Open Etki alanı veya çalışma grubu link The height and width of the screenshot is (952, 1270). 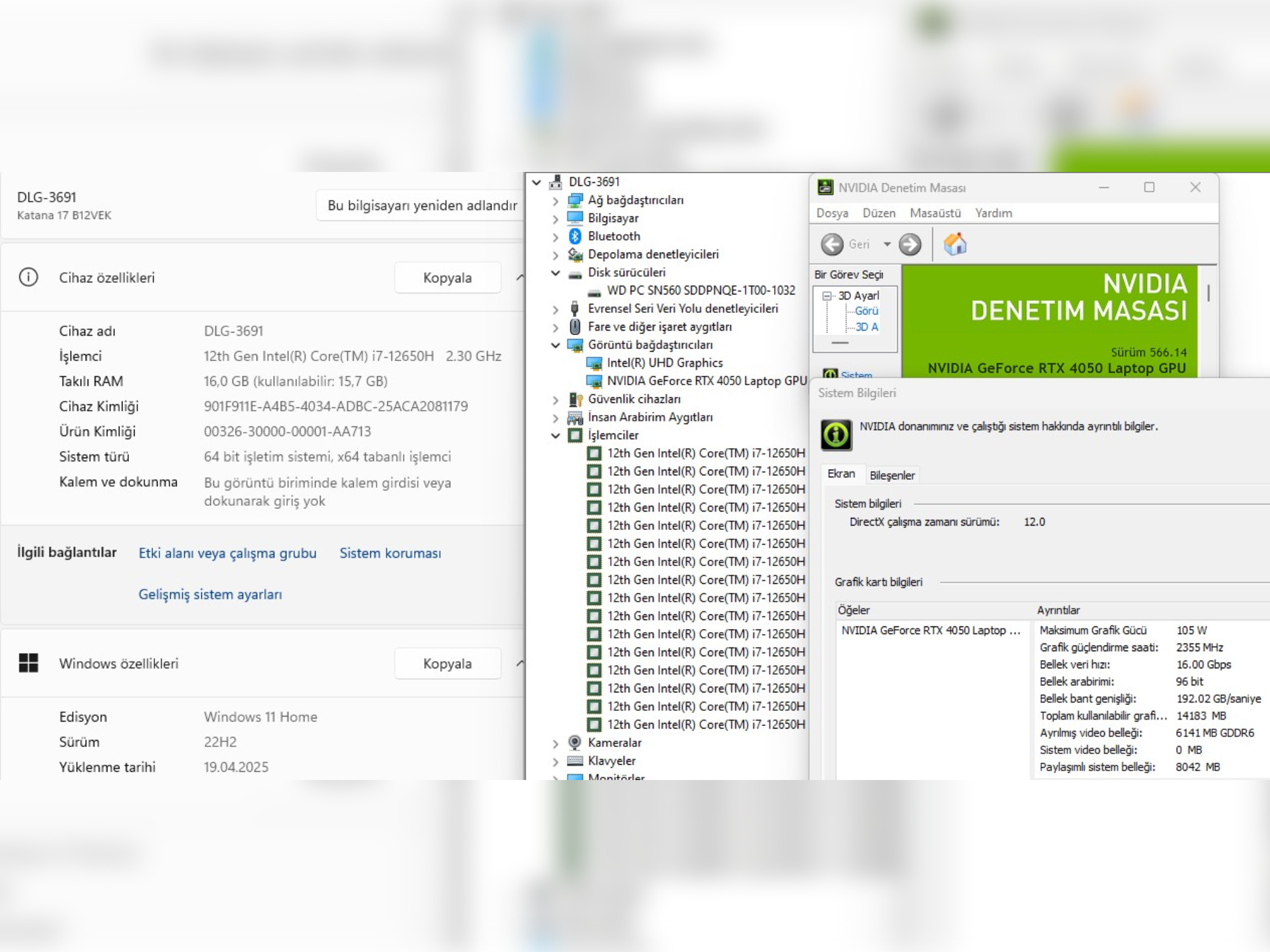pos(227,553)
